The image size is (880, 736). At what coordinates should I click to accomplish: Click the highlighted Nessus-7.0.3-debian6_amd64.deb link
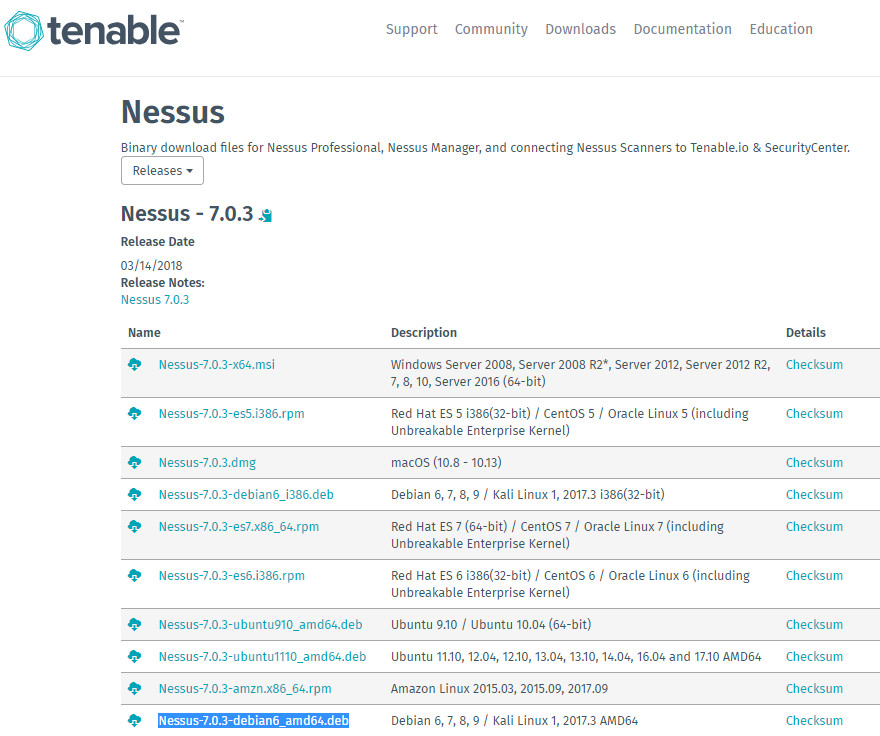253,721
